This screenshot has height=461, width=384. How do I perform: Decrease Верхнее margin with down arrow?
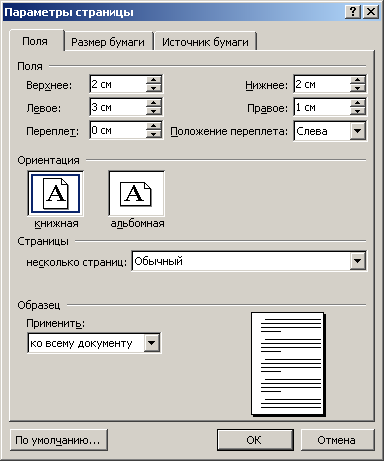(154, 88)
